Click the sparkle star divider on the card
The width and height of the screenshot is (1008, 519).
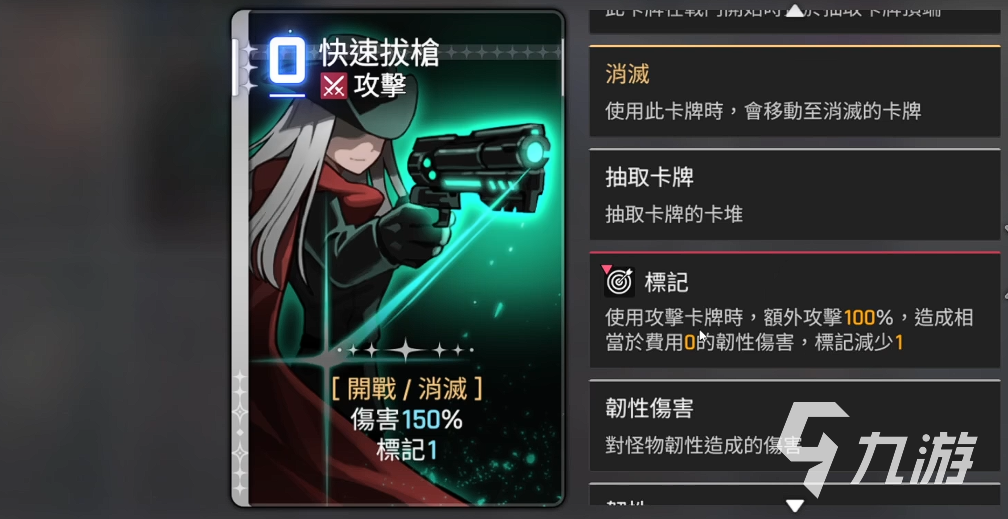404,351
